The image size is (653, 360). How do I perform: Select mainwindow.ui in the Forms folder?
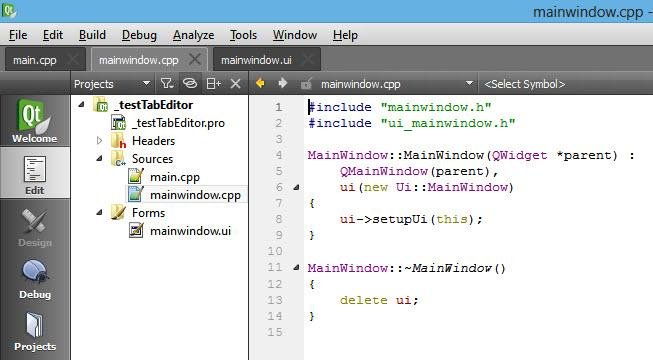click(x=190, y=231)
